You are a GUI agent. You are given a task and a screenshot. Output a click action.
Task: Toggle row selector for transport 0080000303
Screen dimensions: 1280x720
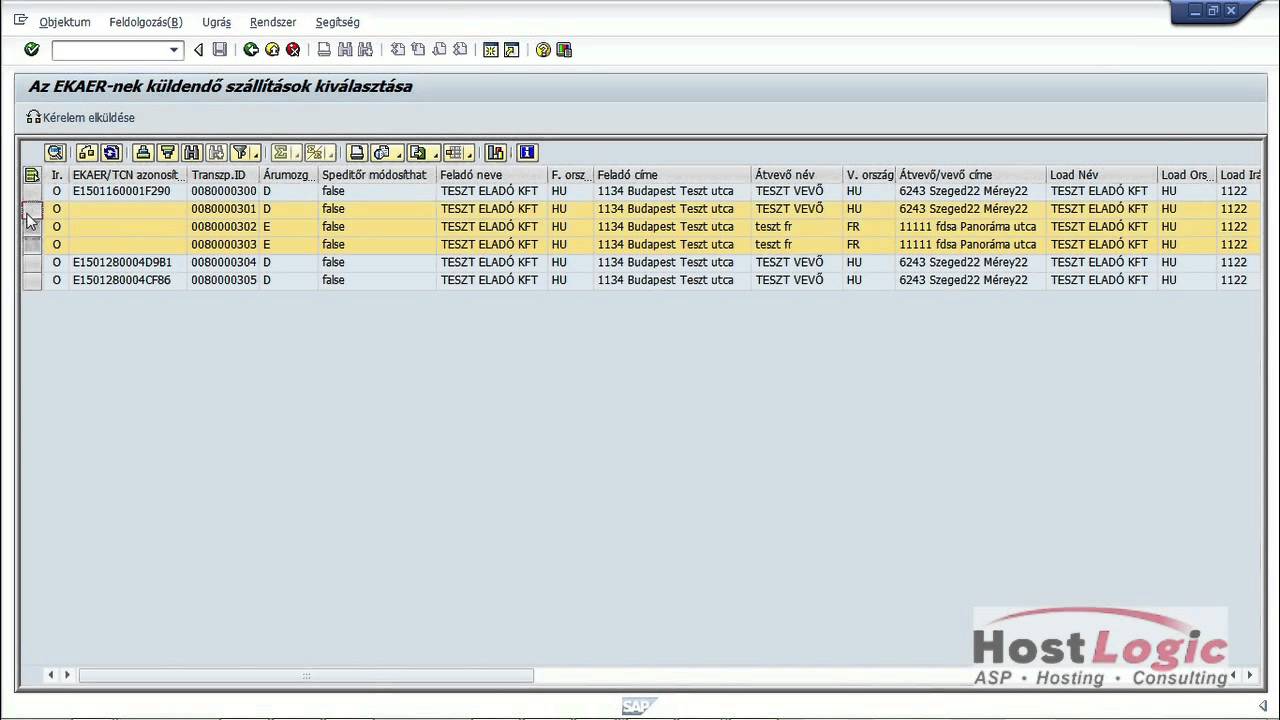(32, 244)
